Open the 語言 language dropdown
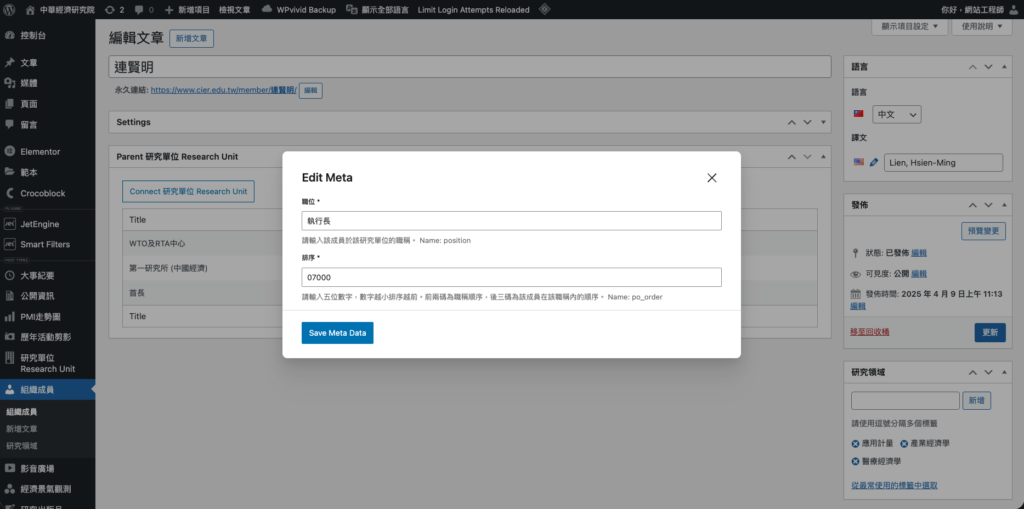The image size is (1024, 509). (896, 115)
